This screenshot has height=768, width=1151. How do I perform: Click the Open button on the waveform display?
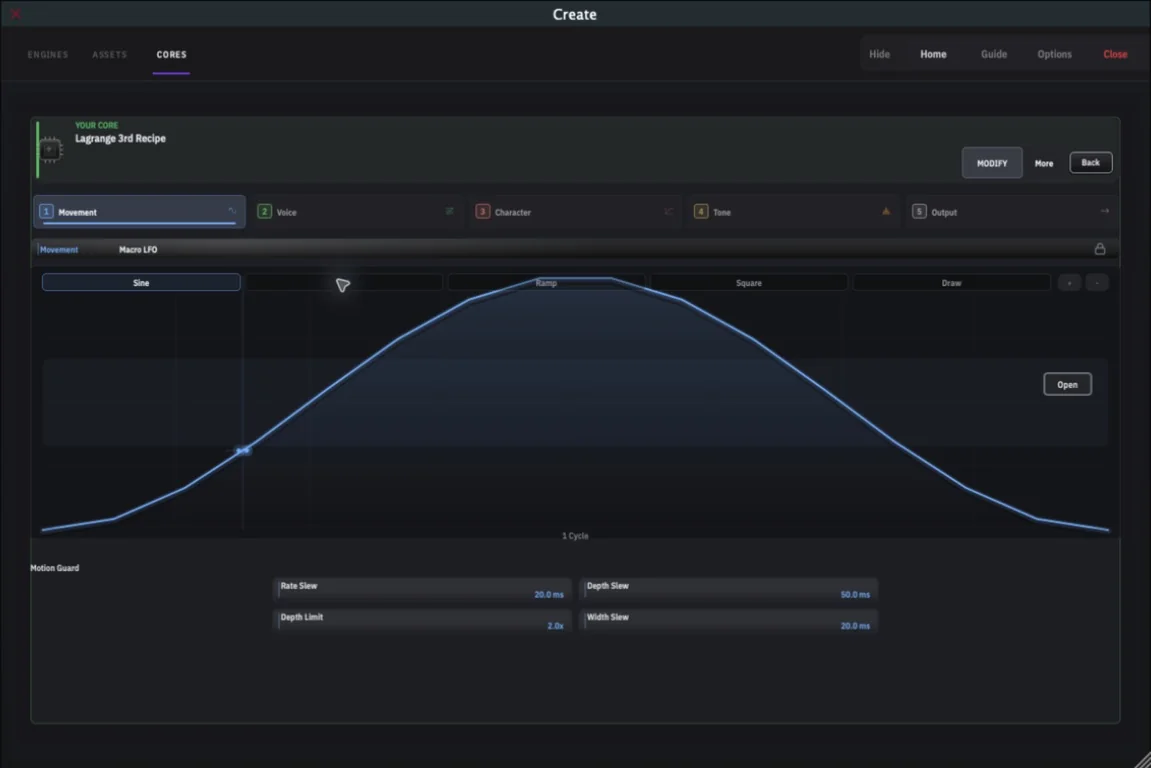(1067, 384)
